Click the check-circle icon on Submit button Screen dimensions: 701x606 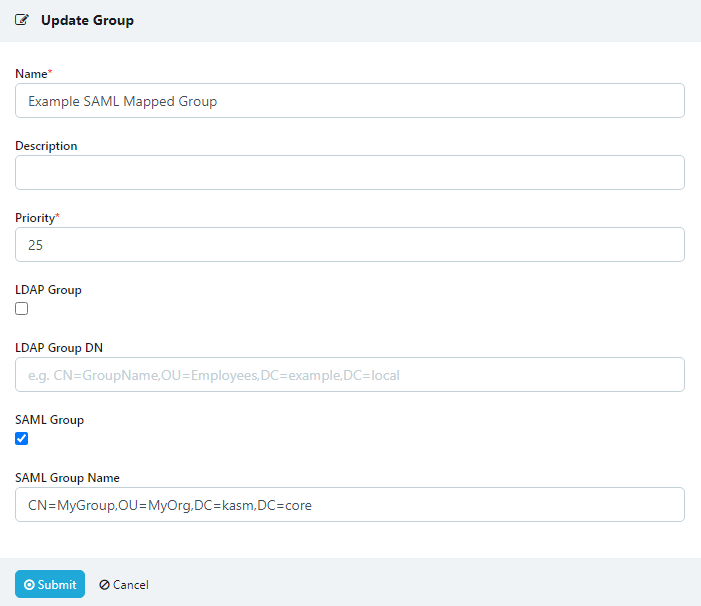(29, 585)
